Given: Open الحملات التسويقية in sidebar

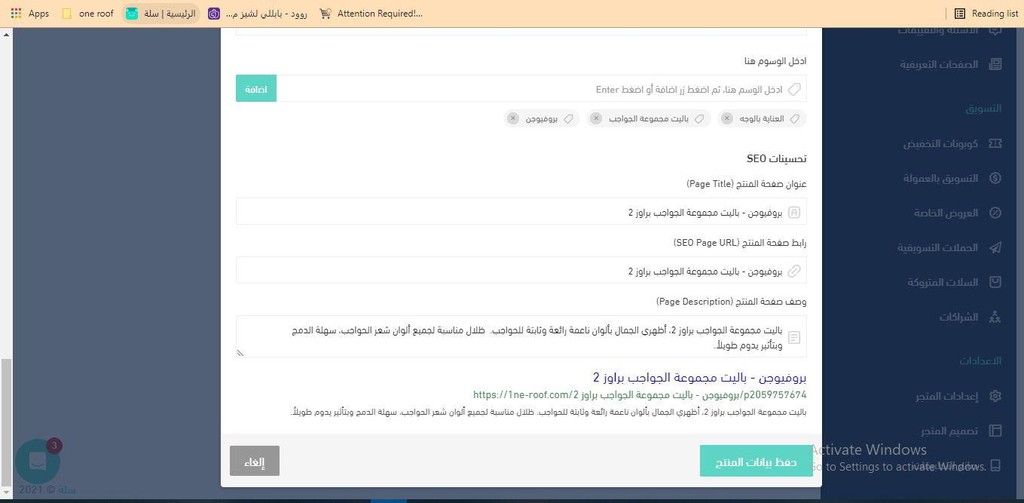Looking at the screenshot, I should pyautogui.click(x=937, y=248).
